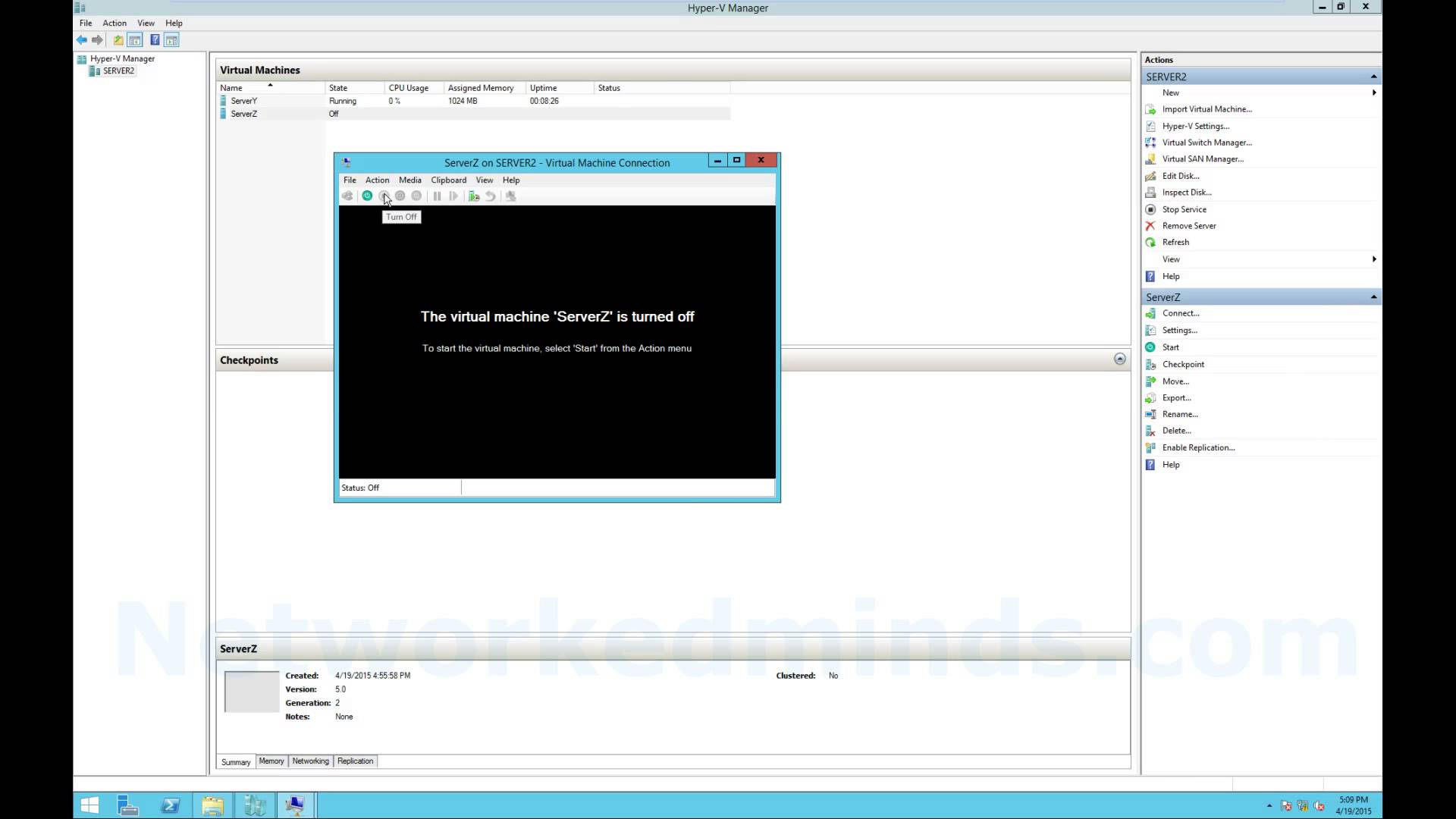Viewport: 1456px width, 819px height.
Task: Click the Save icon in VM Connection toolbar
Action: tap(416, 196)
